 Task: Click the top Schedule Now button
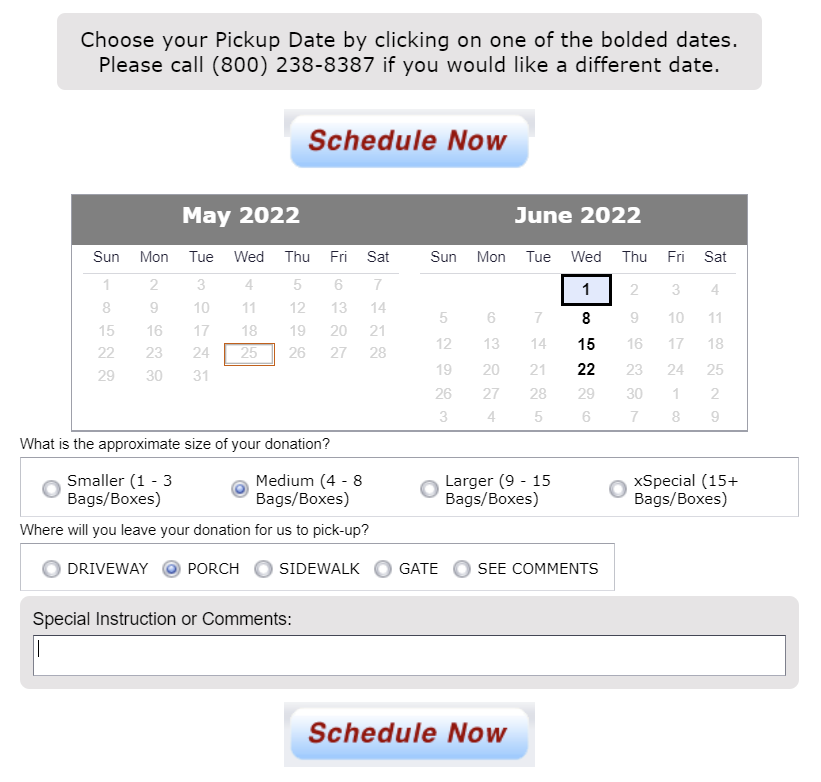(x=409, y=140)
